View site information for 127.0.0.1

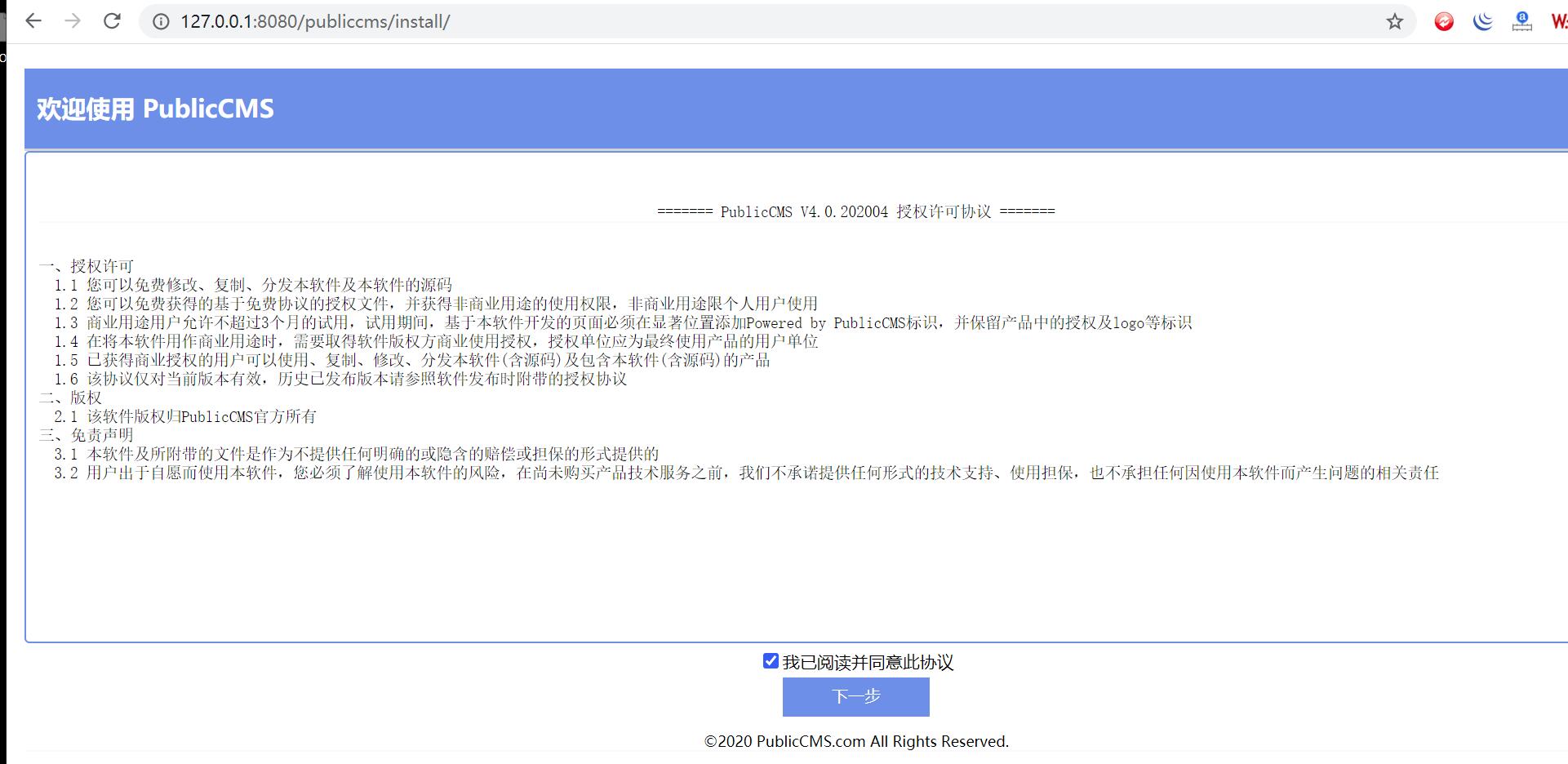pos(161,22)
